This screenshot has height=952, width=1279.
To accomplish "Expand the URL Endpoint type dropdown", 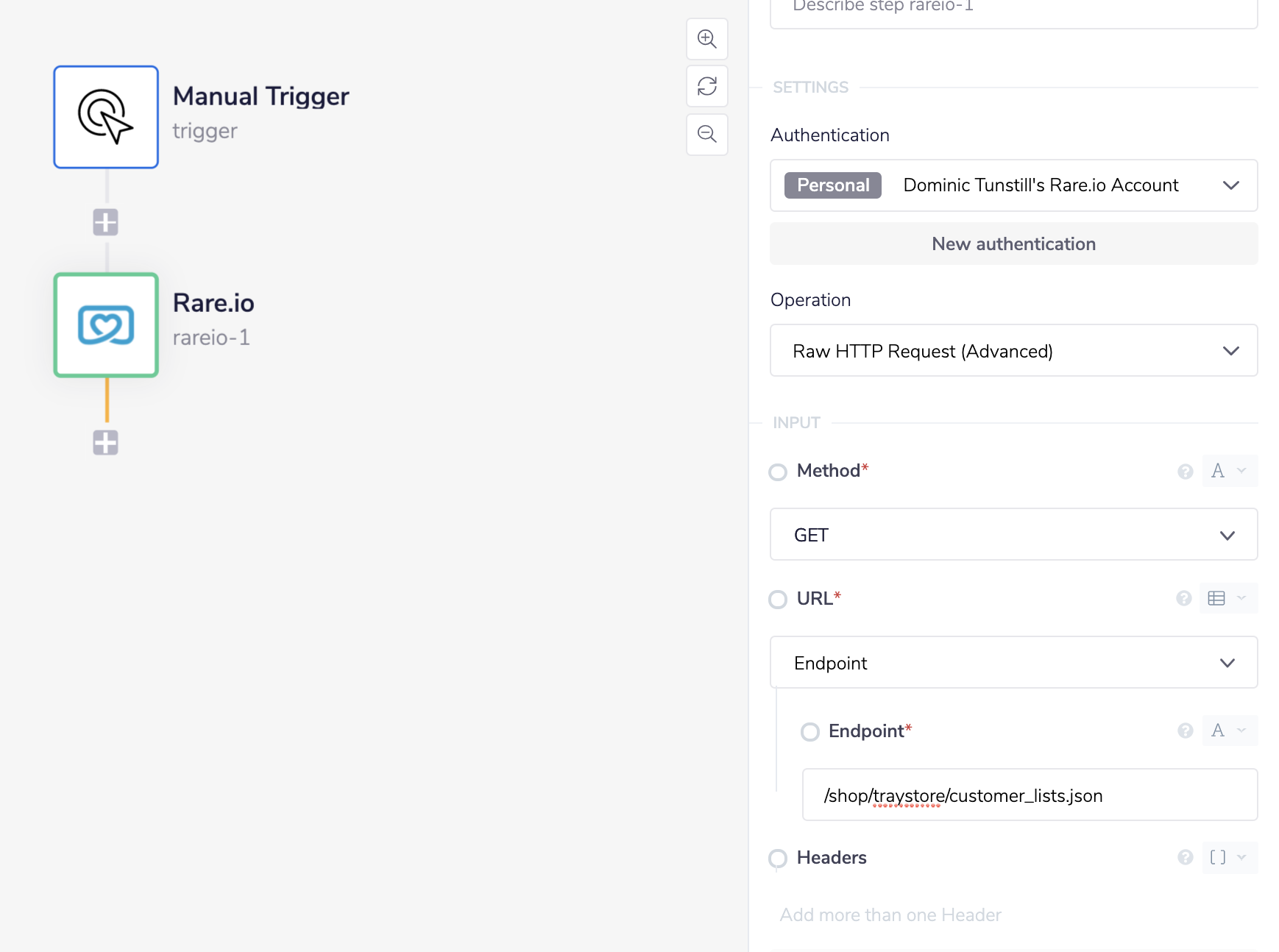I will pyautogui.click(x=1013, y=663).
